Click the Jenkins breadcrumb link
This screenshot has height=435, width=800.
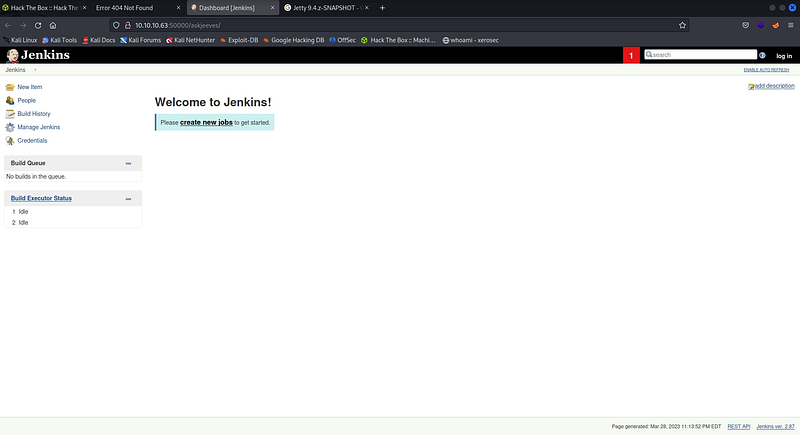click(15, 70)
